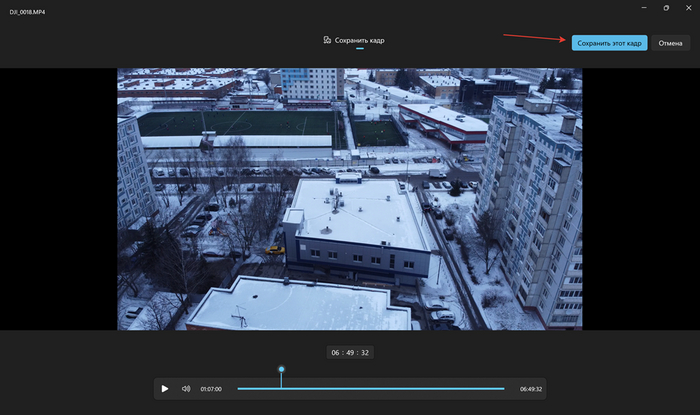Click the Отмена button
The width and height of the screenshot is (700, 415).
pyautogui.click(x=670, y=43)
